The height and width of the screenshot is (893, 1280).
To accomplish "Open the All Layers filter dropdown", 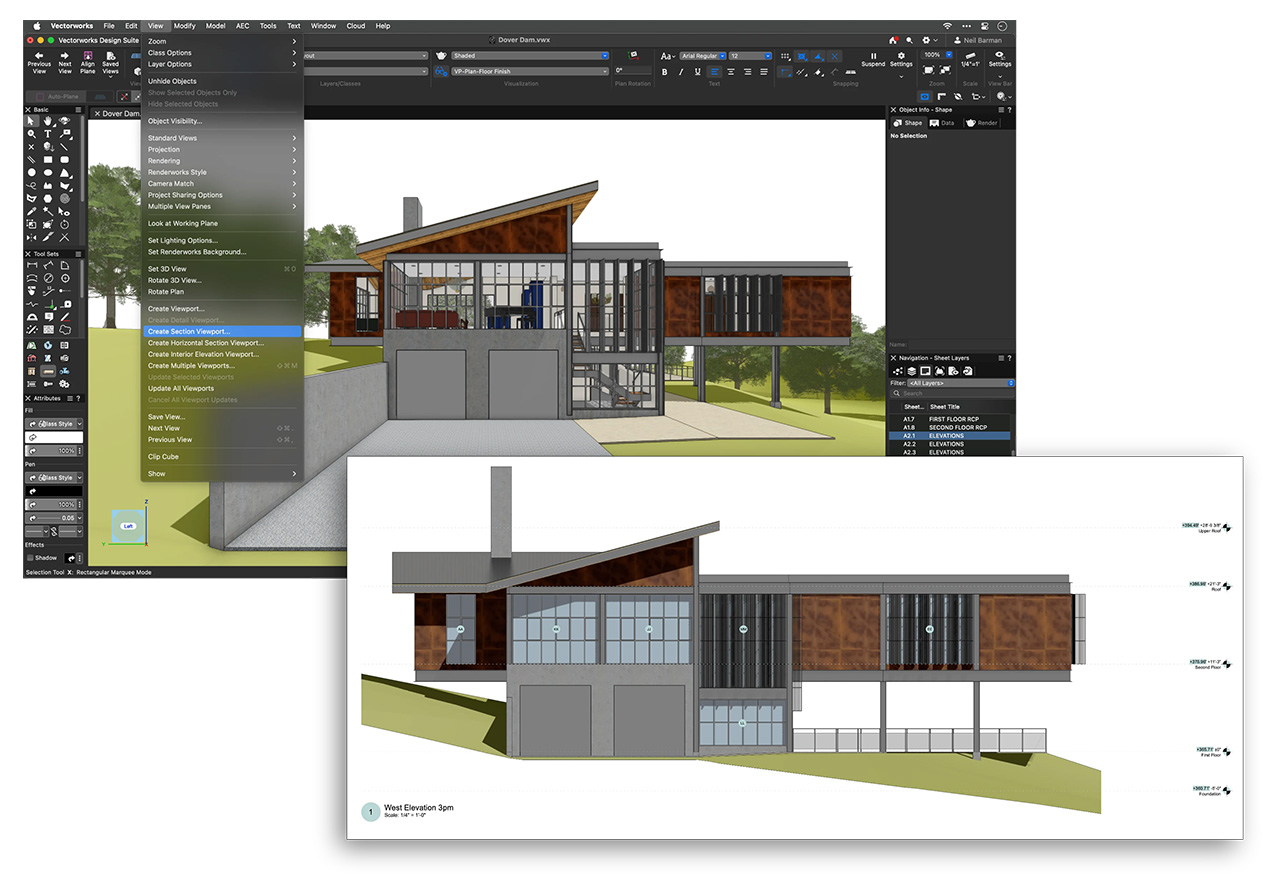I will (961, 383).
